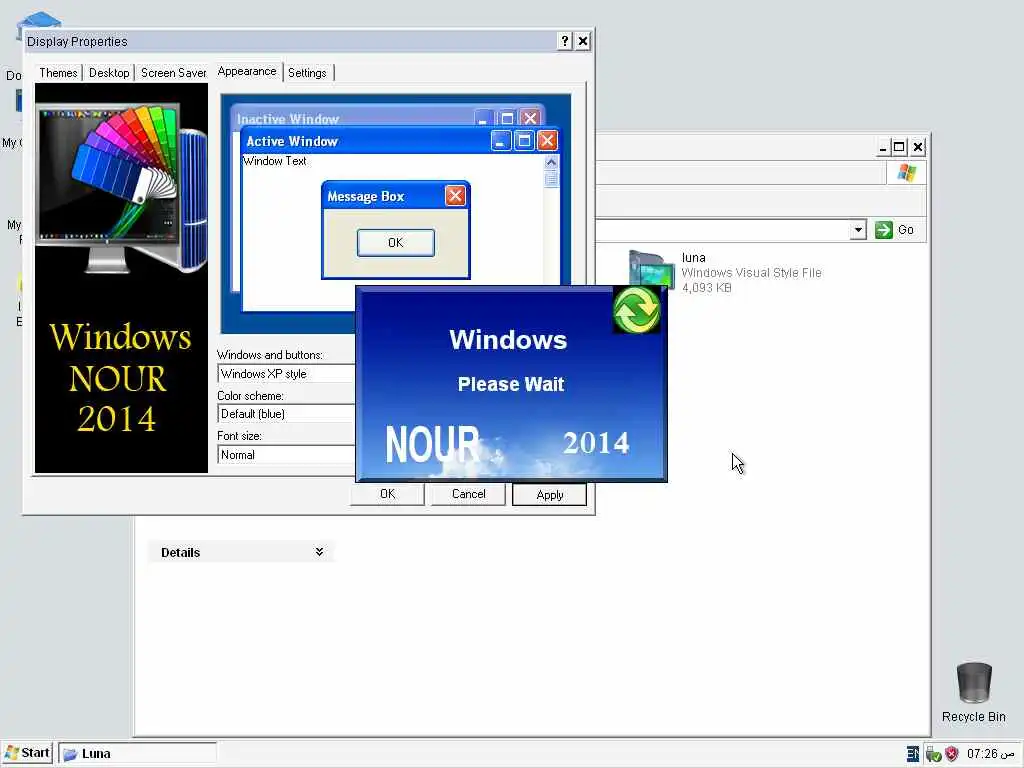Maximize the Luna folder window
1024x768 pixels.
click(x=899, y=147)
